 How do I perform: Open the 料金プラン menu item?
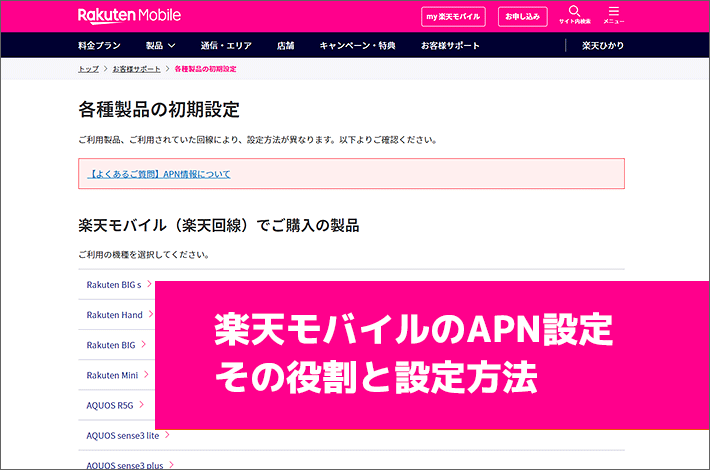99,45
